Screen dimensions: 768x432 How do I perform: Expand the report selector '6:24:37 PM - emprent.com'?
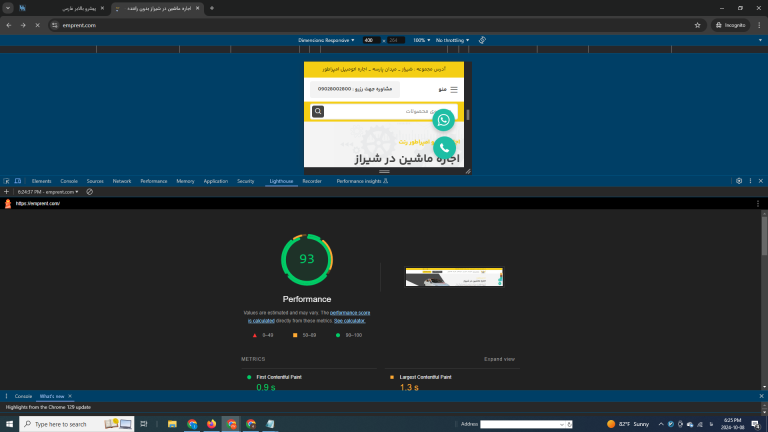click(x=48, y=192)
